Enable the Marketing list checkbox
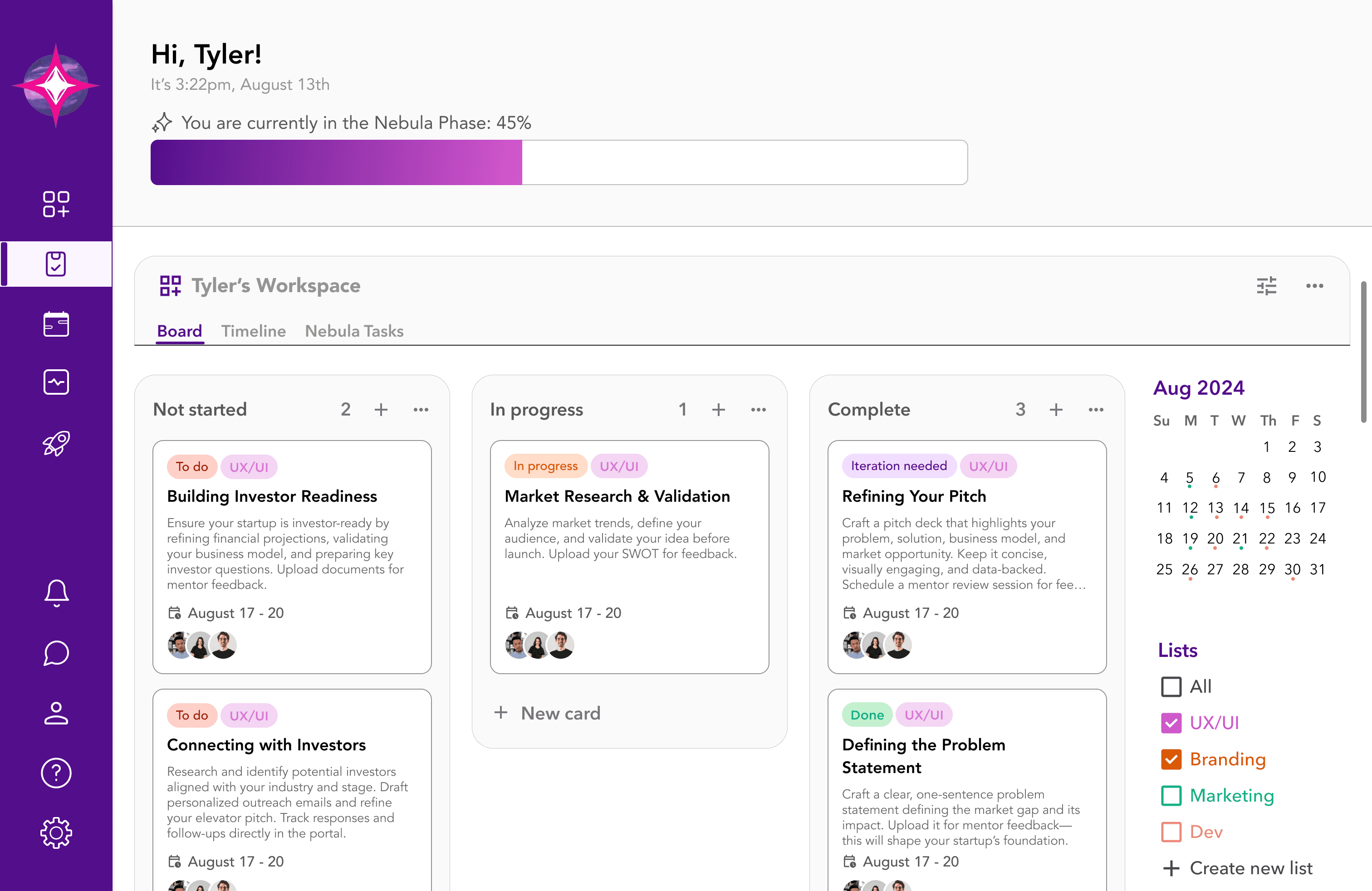The width and height of the screenshot is (1372, 891). (1171, 795)
